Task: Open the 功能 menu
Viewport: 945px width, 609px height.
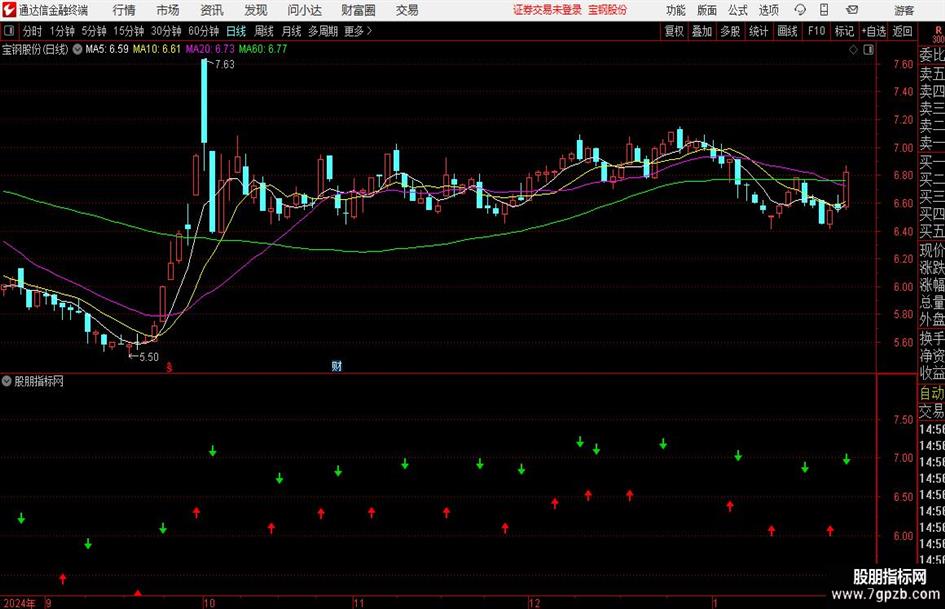Action: tap(676, 10)
